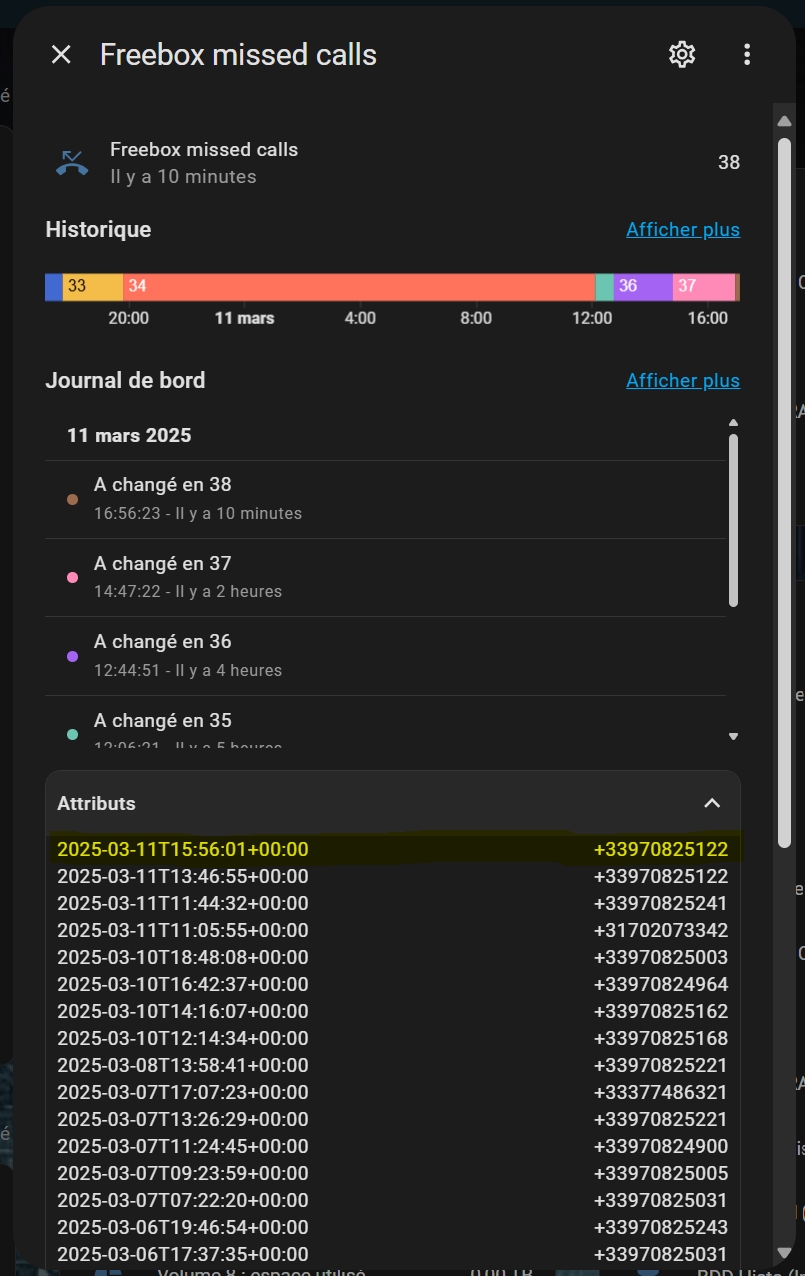Select the yellow 33 history segment
The image size is (805, 1276).
(x=92, y=287)
